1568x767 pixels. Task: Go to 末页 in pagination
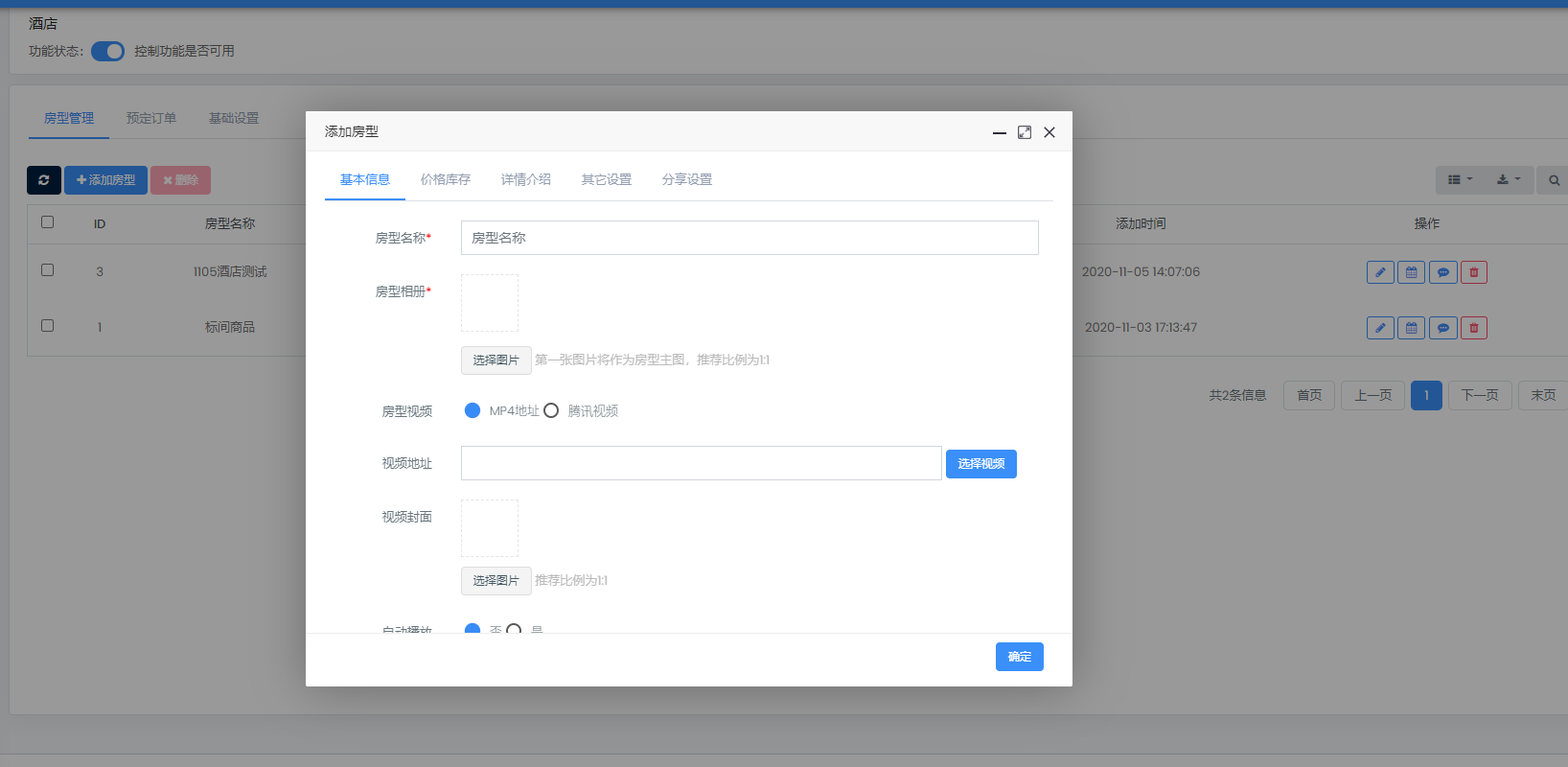tap(1543, 395)
